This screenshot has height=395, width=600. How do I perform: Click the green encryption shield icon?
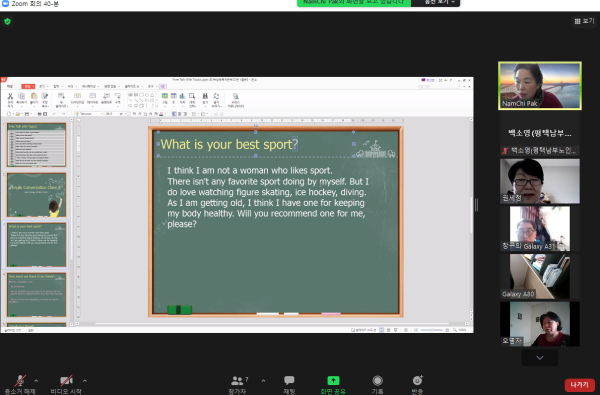[7, 21]
